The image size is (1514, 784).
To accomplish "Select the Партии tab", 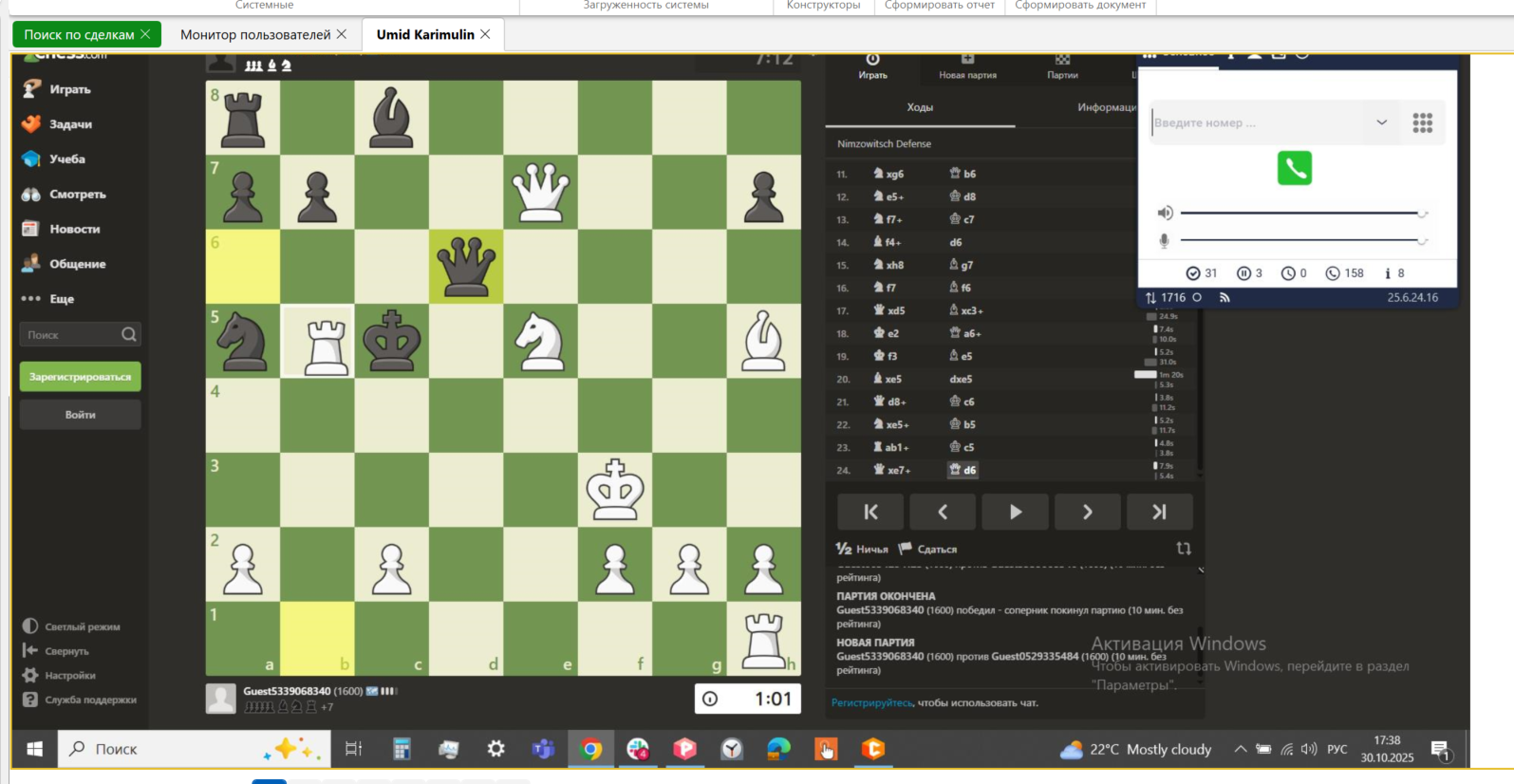I will pyautogui.click(x=1062, y=66).
